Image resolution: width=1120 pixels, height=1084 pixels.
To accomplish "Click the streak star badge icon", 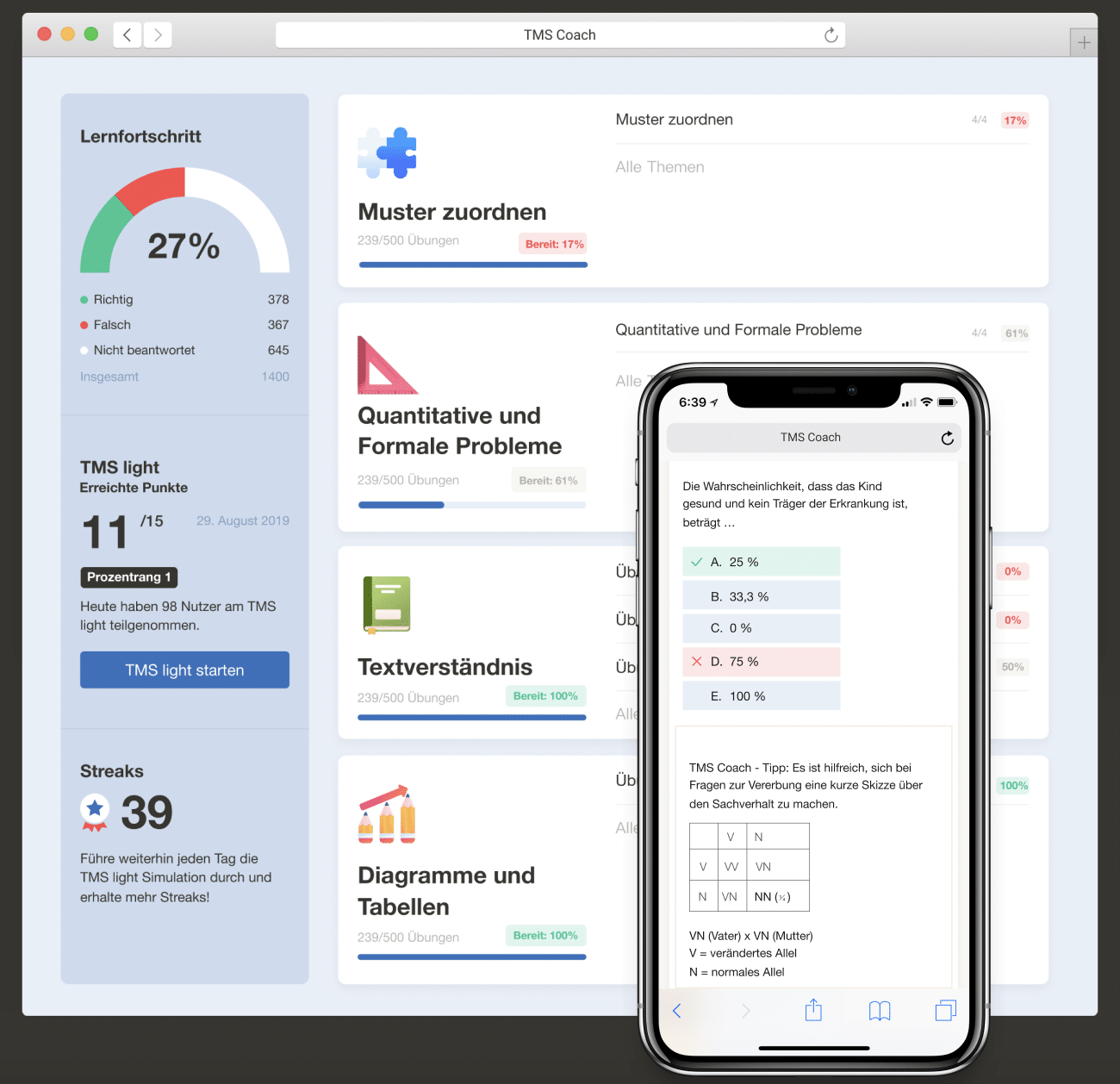I will coord(95,812).
